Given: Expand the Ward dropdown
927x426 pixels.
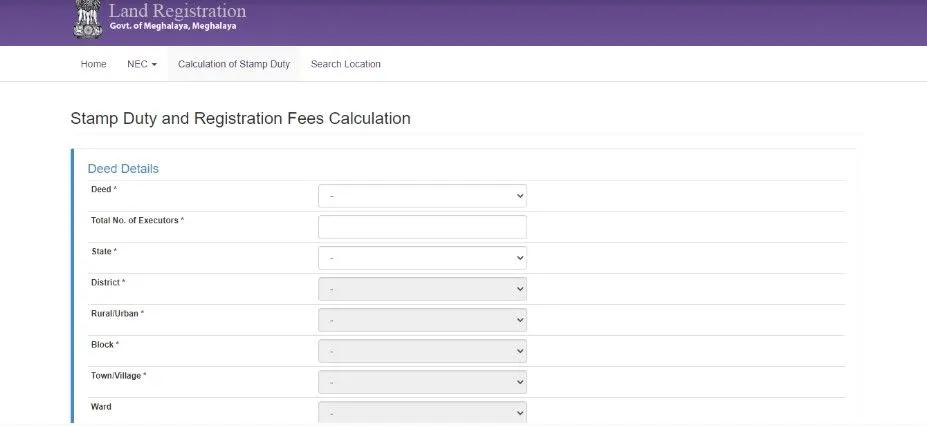Looking at the screenshot, I should pyautogui.click(x=421, y=412).
